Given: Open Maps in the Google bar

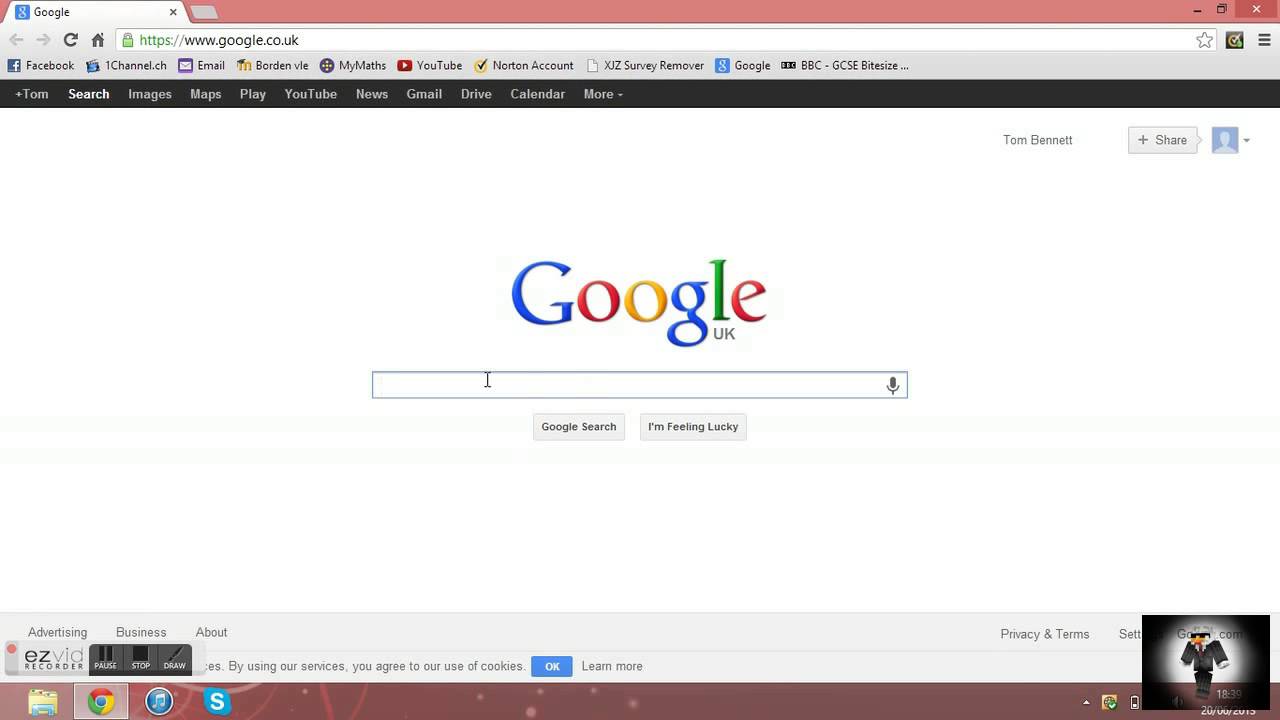Looking at the screenshot, I should pyautogui.click(x=206, y=94).
